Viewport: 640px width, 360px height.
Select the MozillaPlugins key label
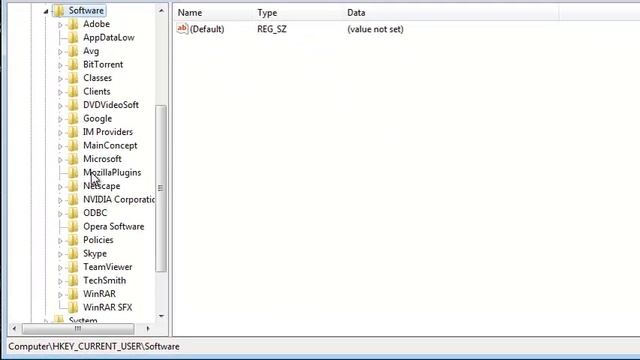tap(112, 172)
